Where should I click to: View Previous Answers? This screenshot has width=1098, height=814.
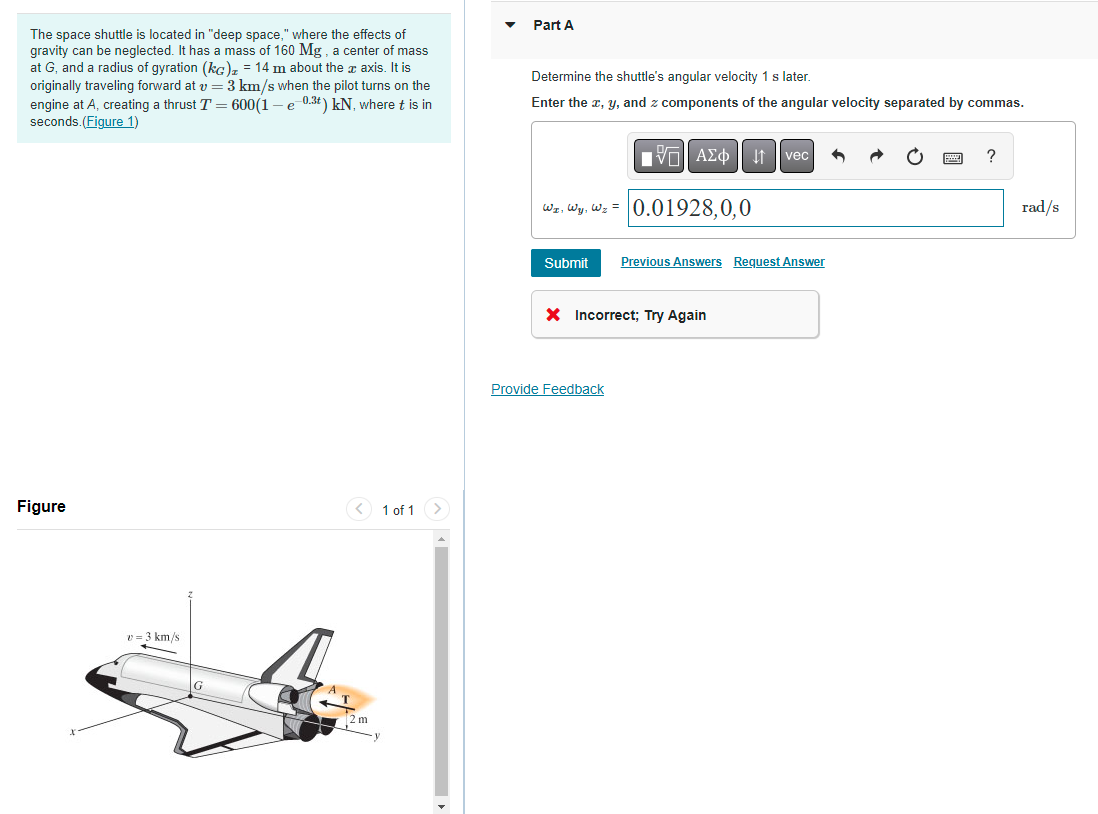[670, 261]
